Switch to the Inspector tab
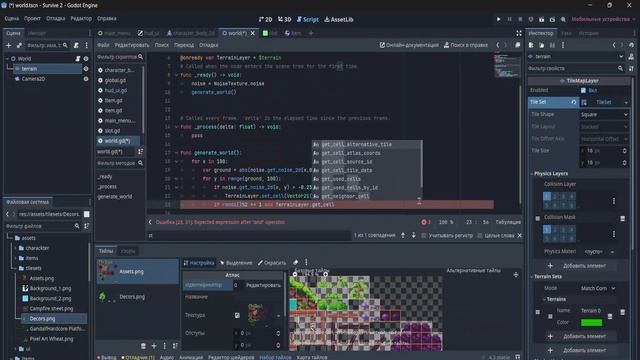Viewport: 640px width, 360px height. click(541, 33)
